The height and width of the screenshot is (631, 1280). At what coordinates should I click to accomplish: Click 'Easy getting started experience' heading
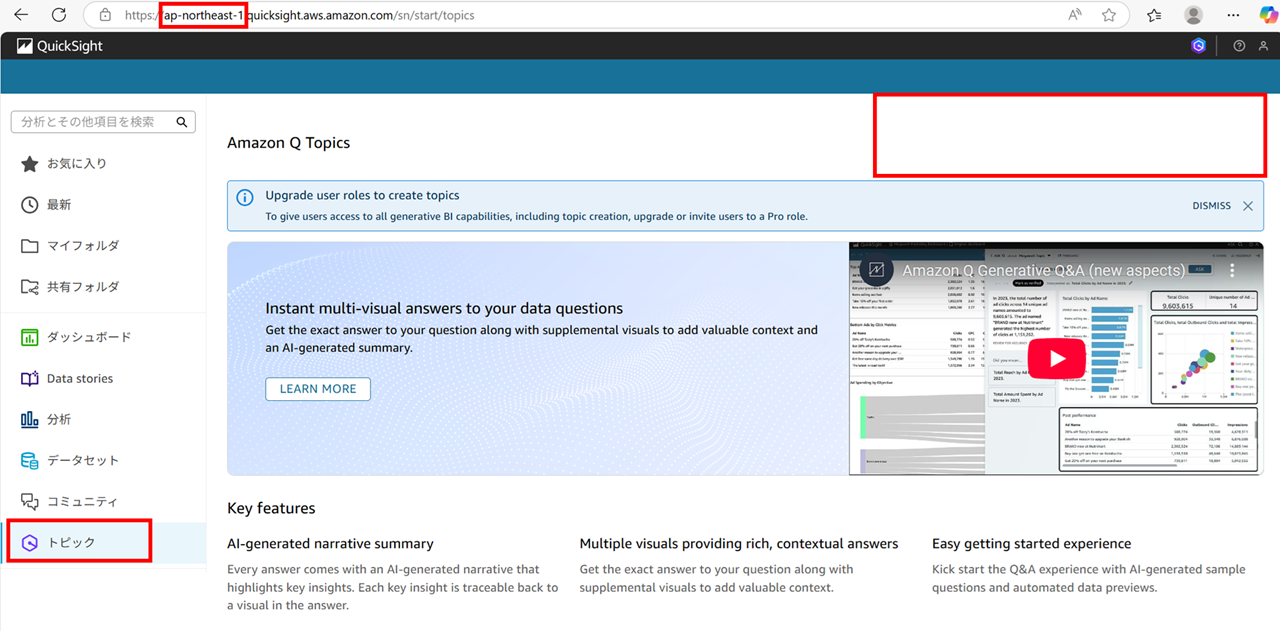pos(1032,544)
